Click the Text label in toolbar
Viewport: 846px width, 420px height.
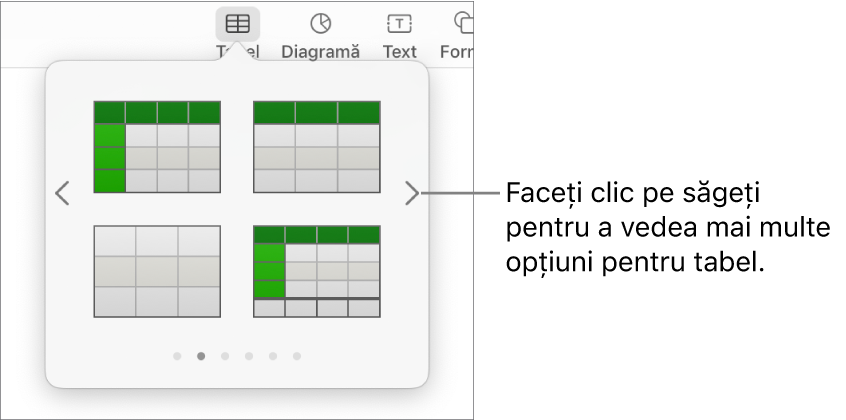pos(400,52)
